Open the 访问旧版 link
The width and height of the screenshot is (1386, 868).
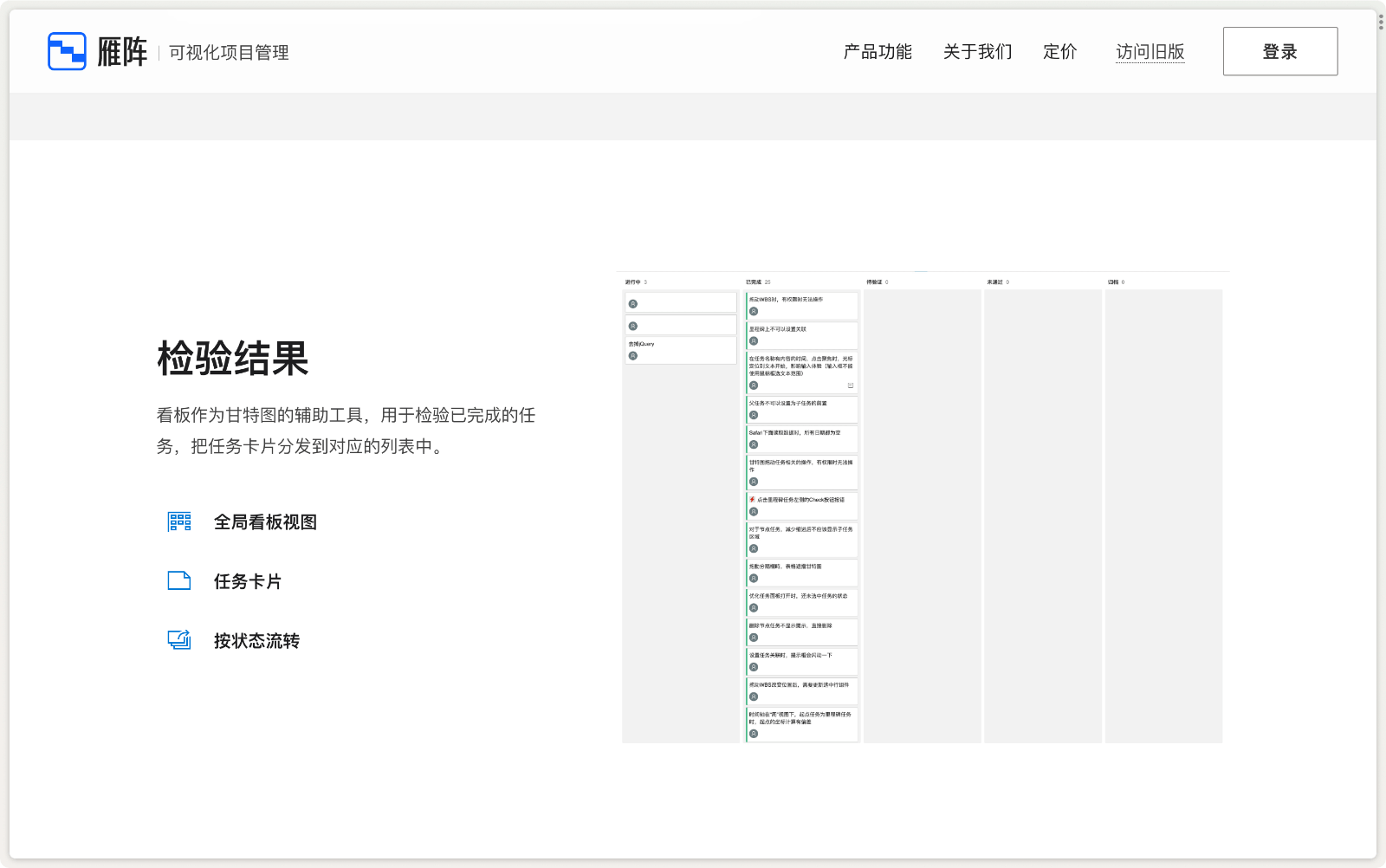point(1150,52)
